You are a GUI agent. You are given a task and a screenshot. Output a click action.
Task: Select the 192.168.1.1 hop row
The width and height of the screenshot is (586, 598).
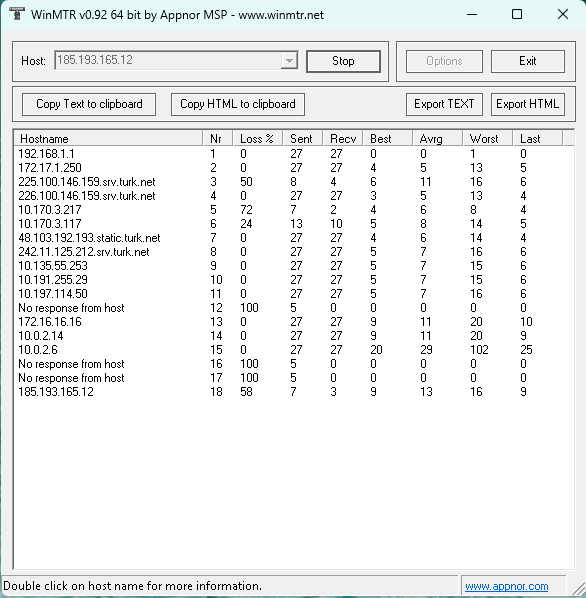pyautogui.click(x=294, y=154)
